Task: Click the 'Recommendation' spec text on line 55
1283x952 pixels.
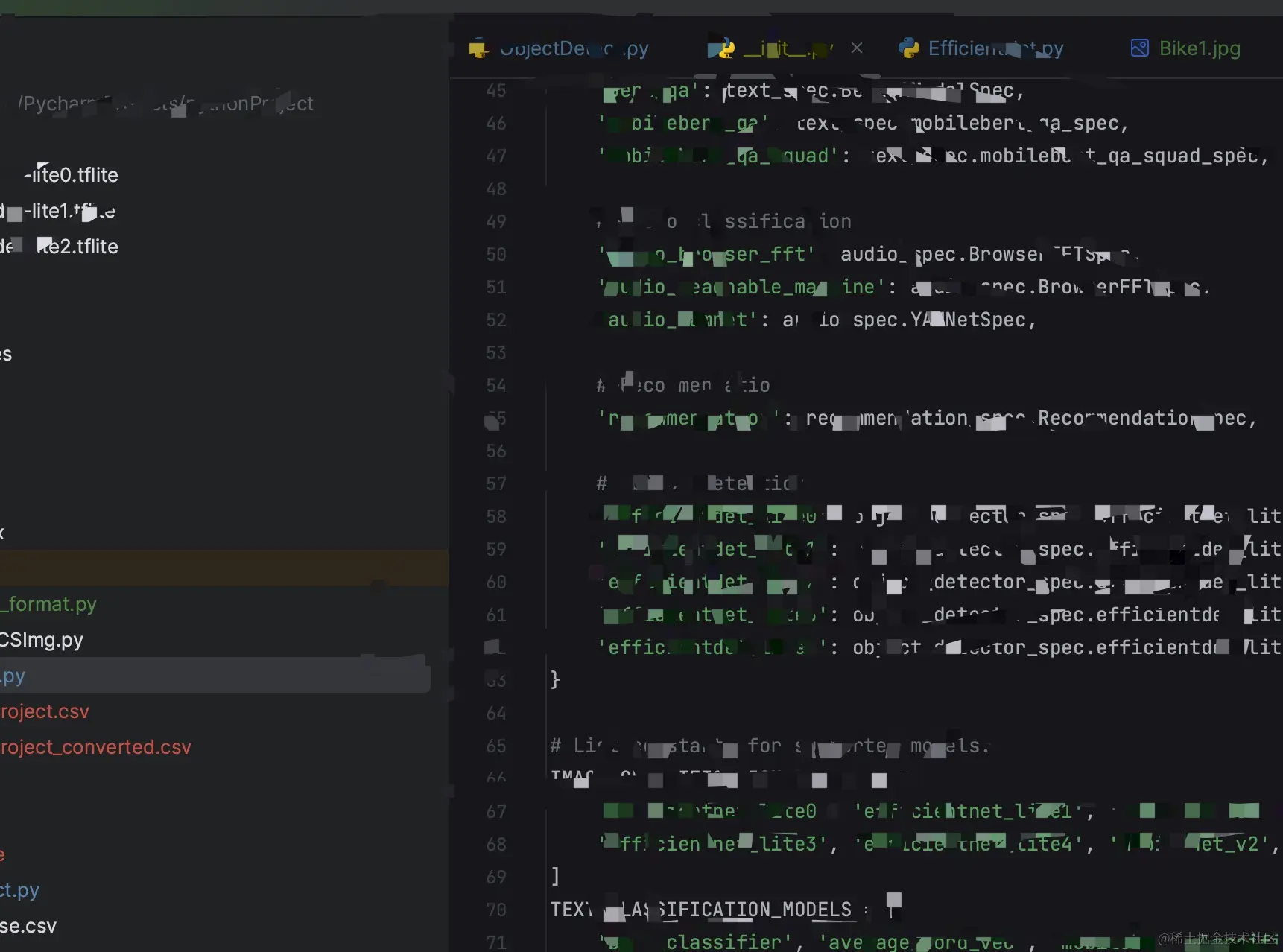Action: pyautogui.click(x=1117, y=418)
